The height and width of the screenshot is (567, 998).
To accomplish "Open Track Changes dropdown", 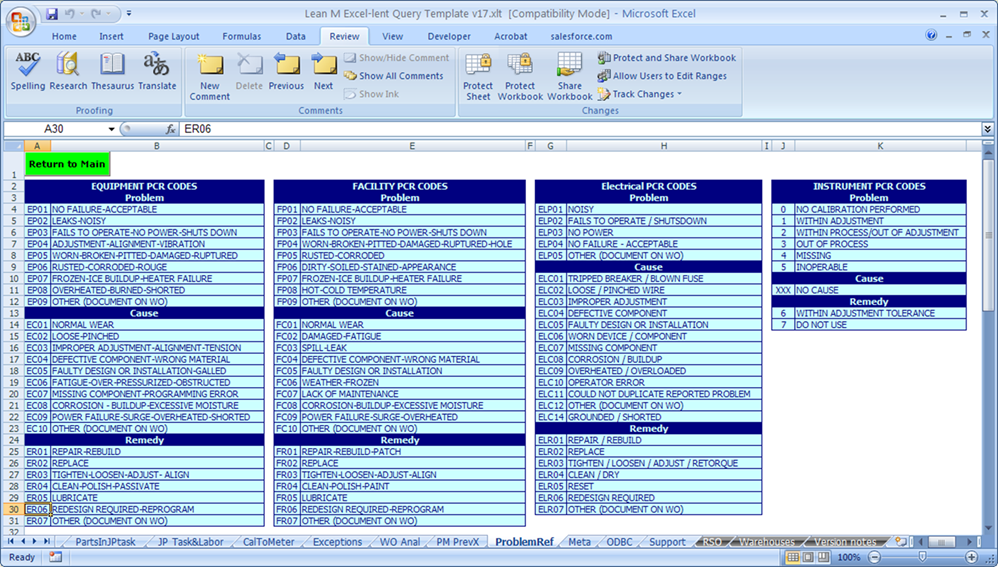I will tap(640, 94).
